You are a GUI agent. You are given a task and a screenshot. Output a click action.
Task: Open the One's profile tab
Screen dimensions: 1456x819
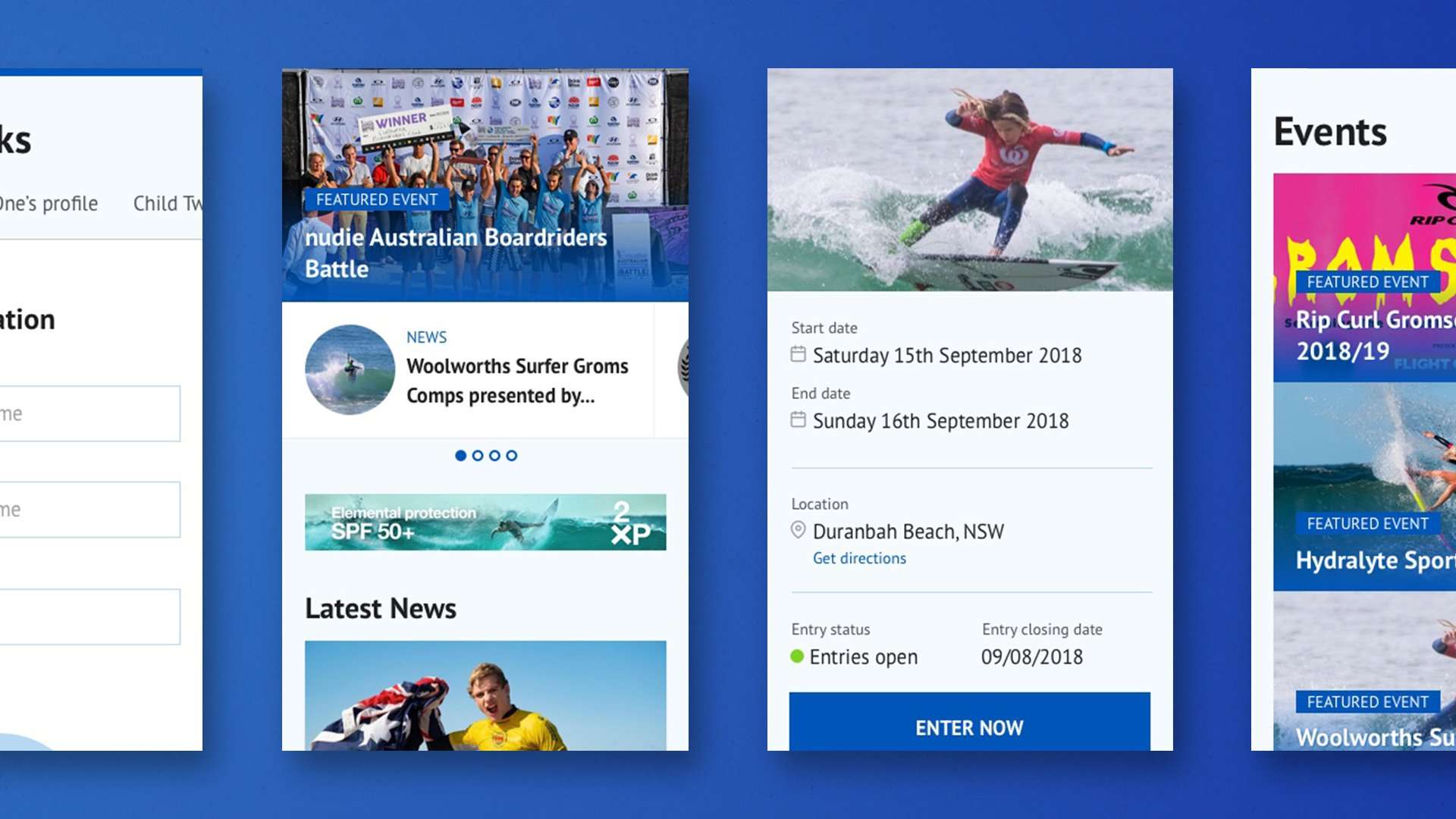click(x=49, y=203)
